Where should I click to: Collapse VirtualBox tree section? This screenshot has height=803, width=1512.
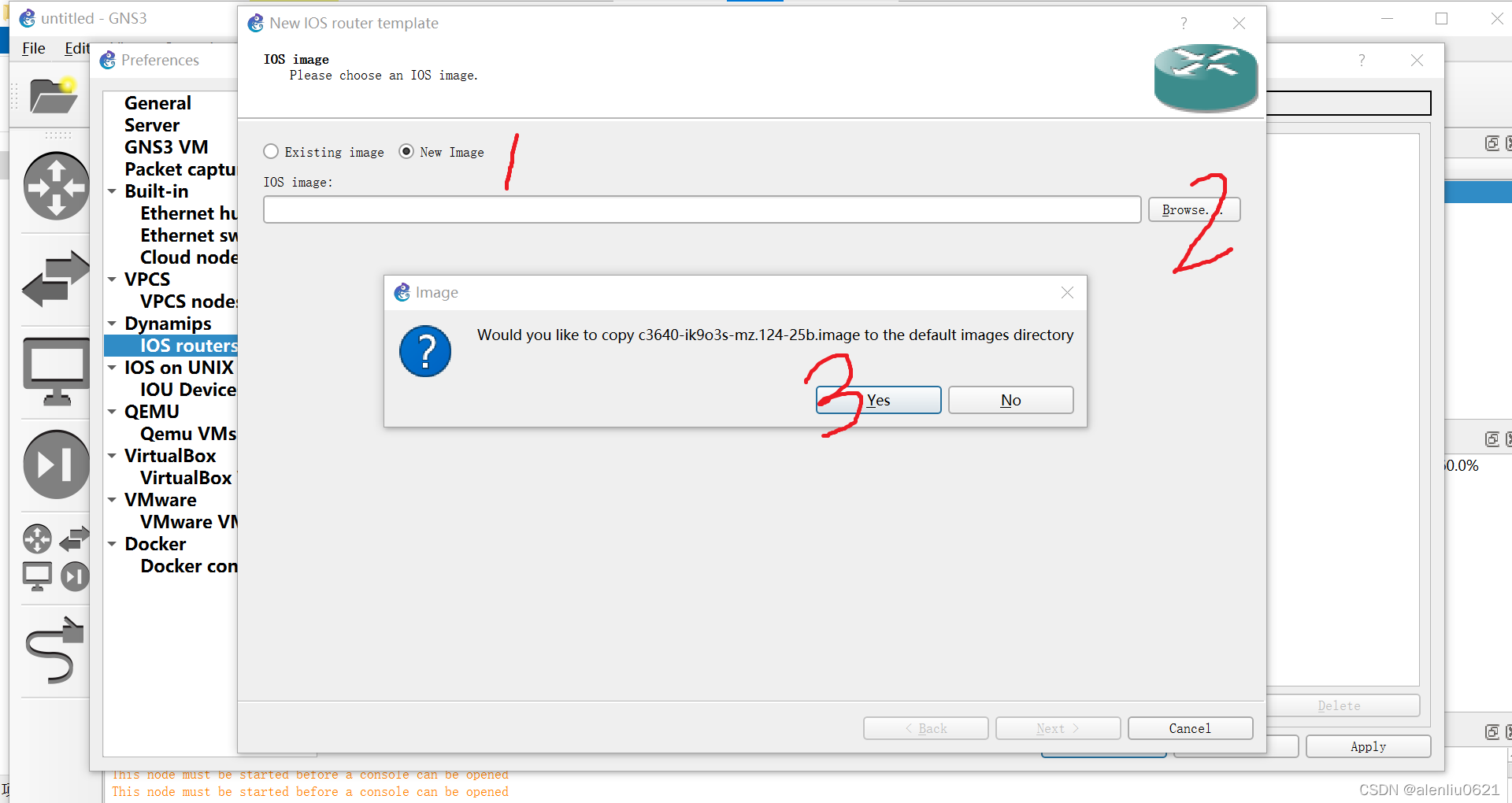pyautogui.click(x=113, y=456)
